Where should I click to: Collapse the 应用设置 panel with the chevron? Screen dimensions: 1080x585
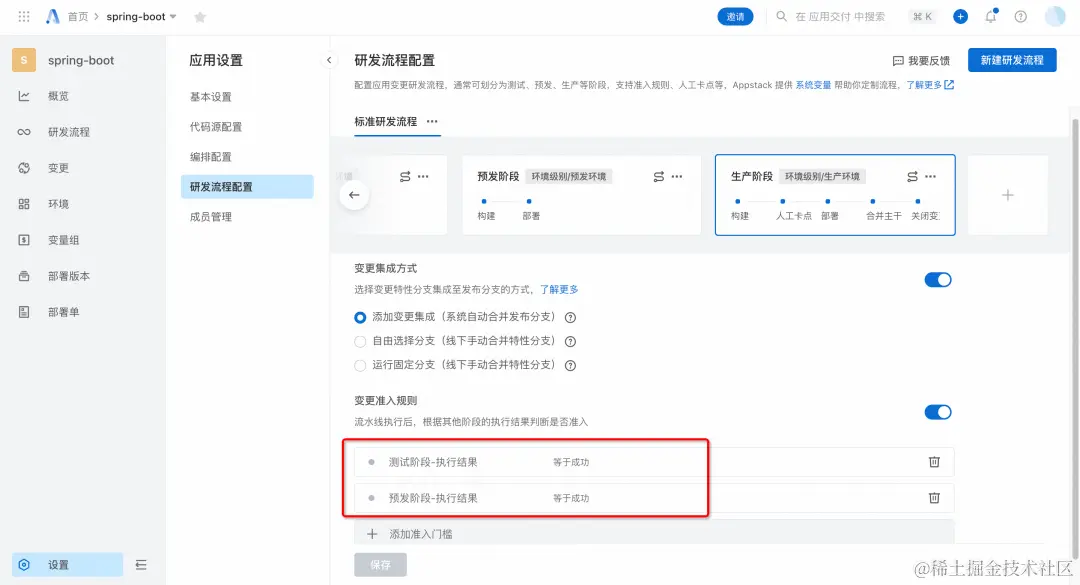tap(329, 59)
